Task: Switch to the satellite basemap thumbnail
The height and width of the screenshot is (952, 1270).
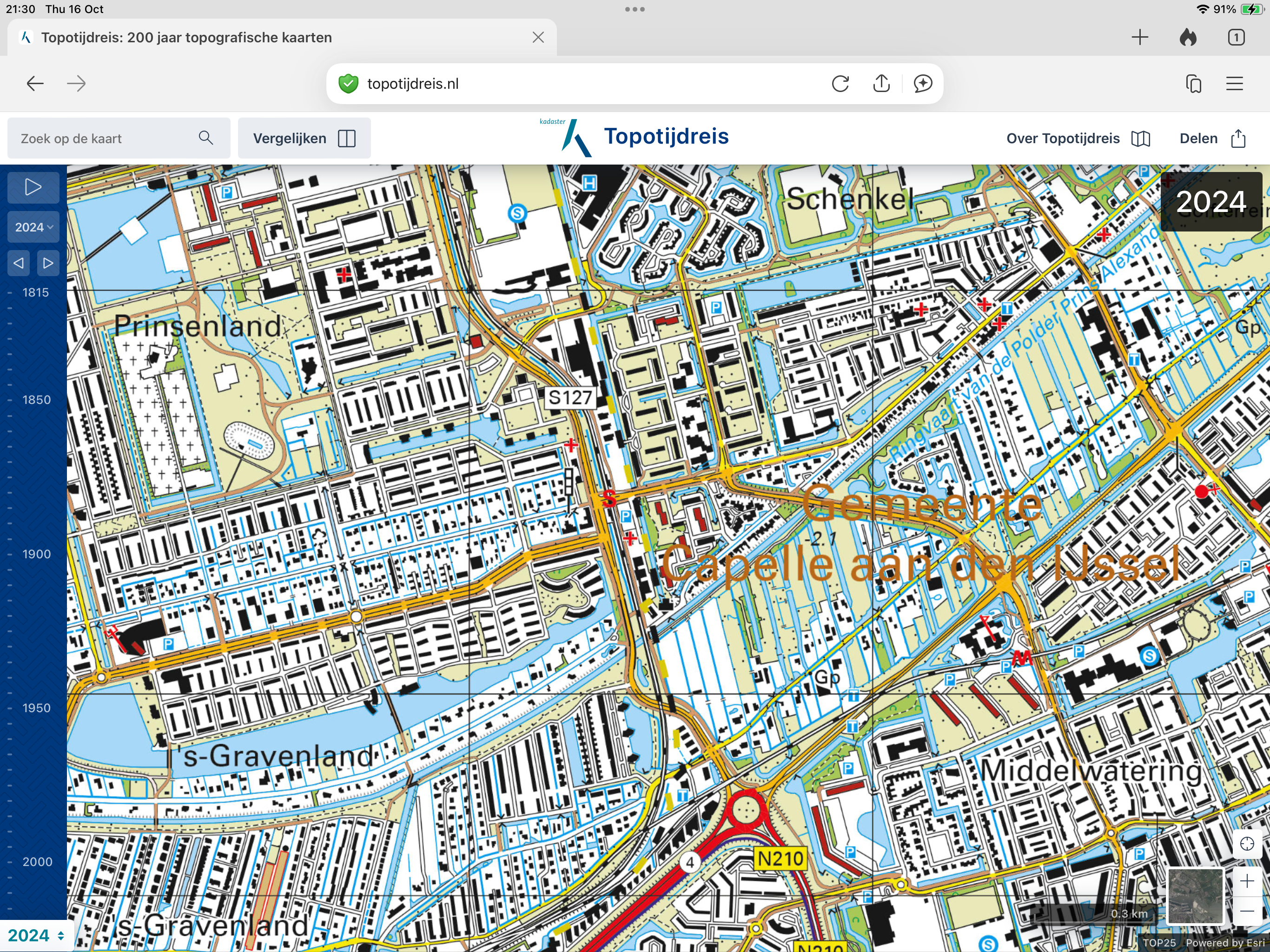Action: pyautogui.click(x=1195, y=895)
